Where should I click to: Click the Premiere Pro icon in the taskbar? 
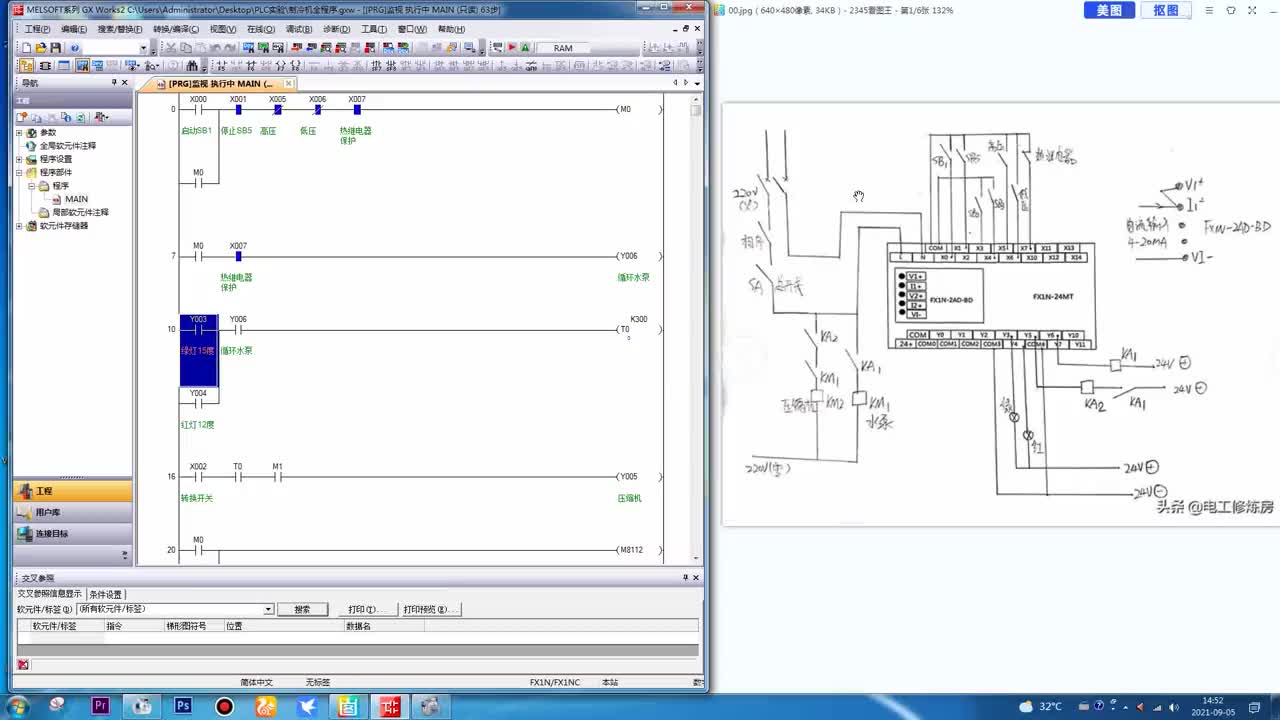pyautogui.click(x=100, y=706)
